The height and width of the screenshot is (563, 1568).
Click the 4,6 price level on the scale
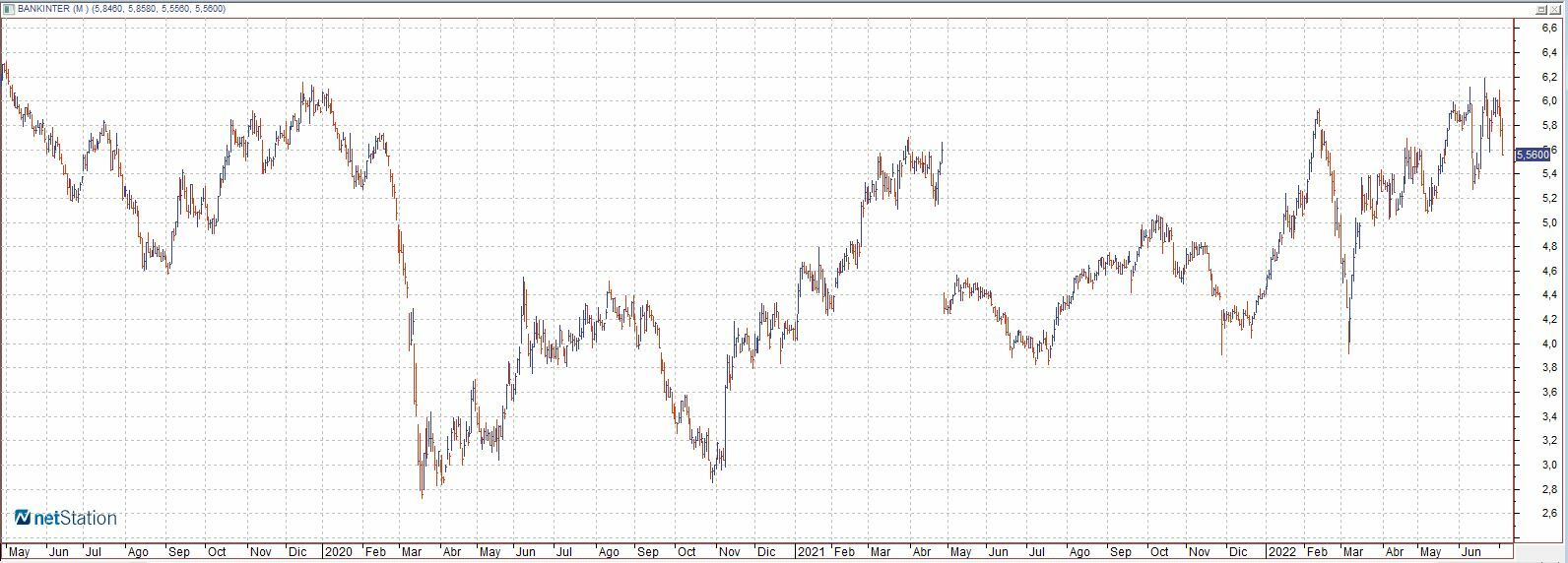tap(1549, 271)
